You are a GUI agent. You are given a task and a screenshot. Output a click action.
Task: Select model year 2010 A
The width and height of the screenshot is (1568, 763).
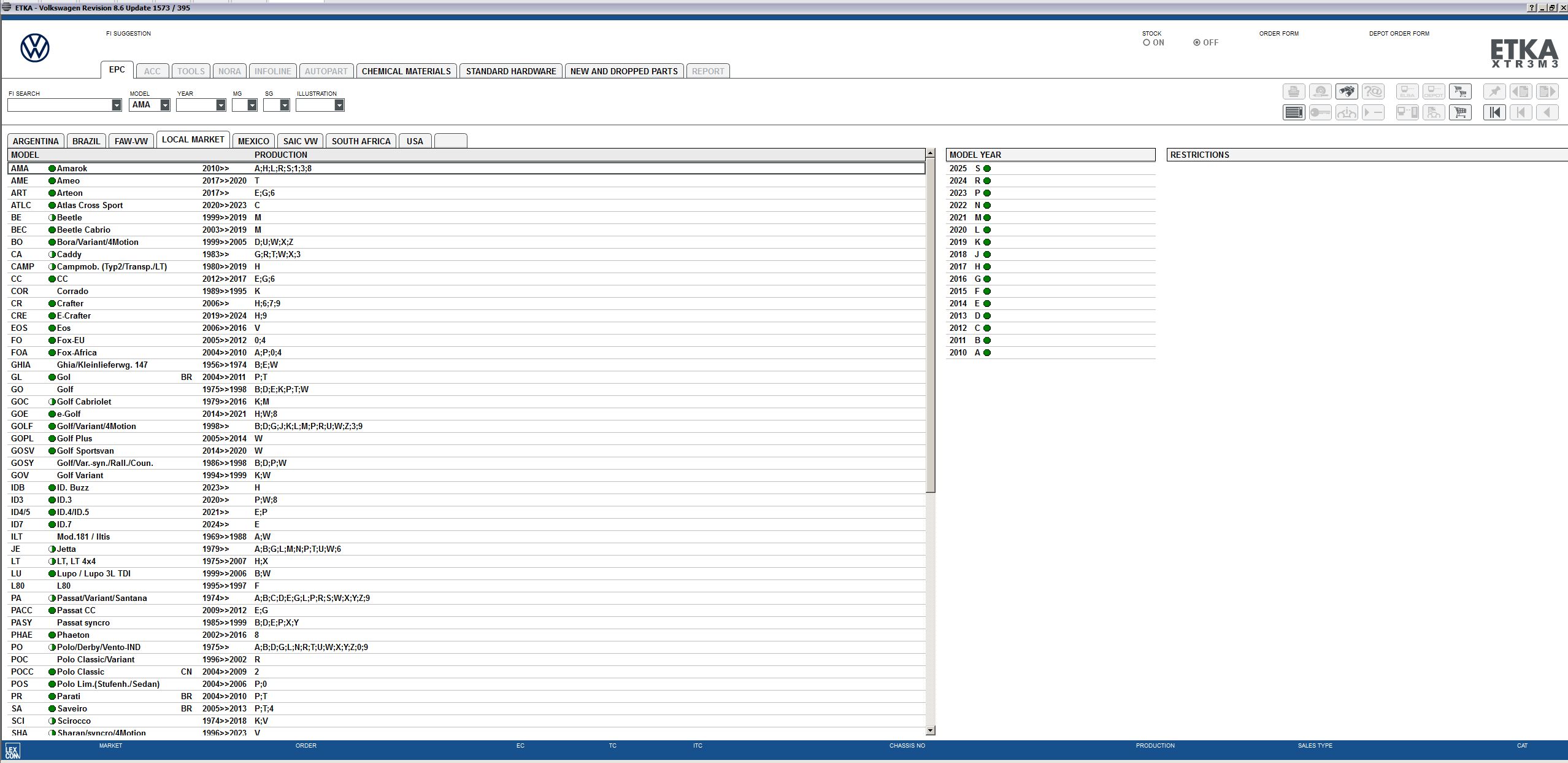tap(1051, 352)
